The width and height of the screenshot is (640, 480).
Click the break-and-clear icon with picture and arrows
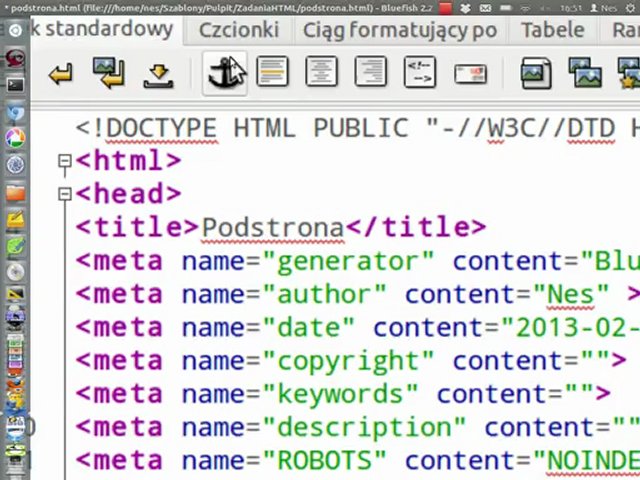[x=109, y=73]
